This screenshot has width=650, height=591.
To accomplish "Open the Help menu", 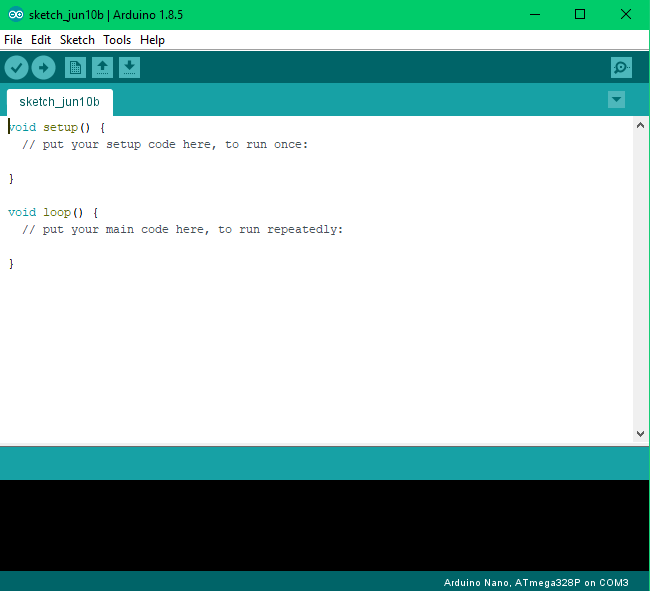I will pyautogui.click(x=152, y=40).
